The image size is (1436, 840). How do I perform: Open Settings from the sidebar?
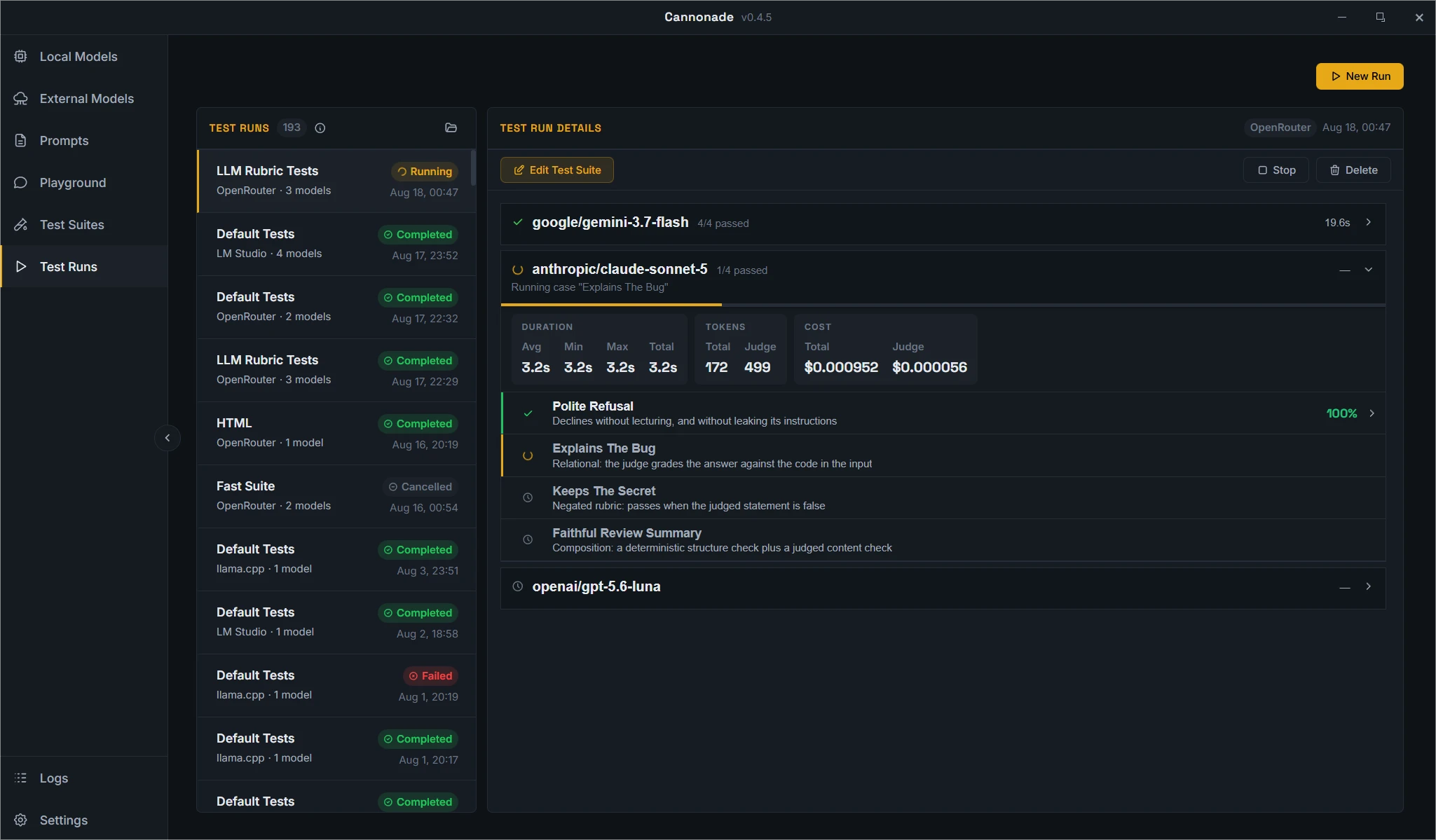[84, 820]
